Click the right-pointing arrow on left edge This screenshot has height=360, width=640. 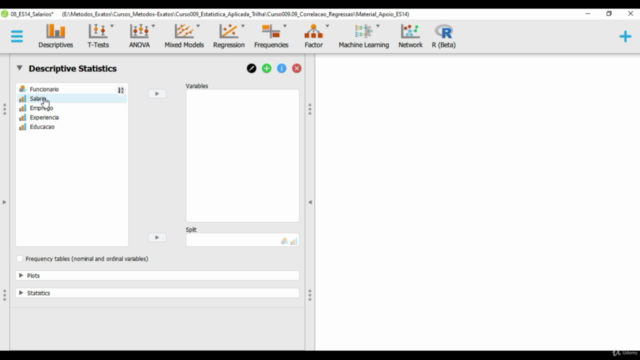click(x=4, y=202)
